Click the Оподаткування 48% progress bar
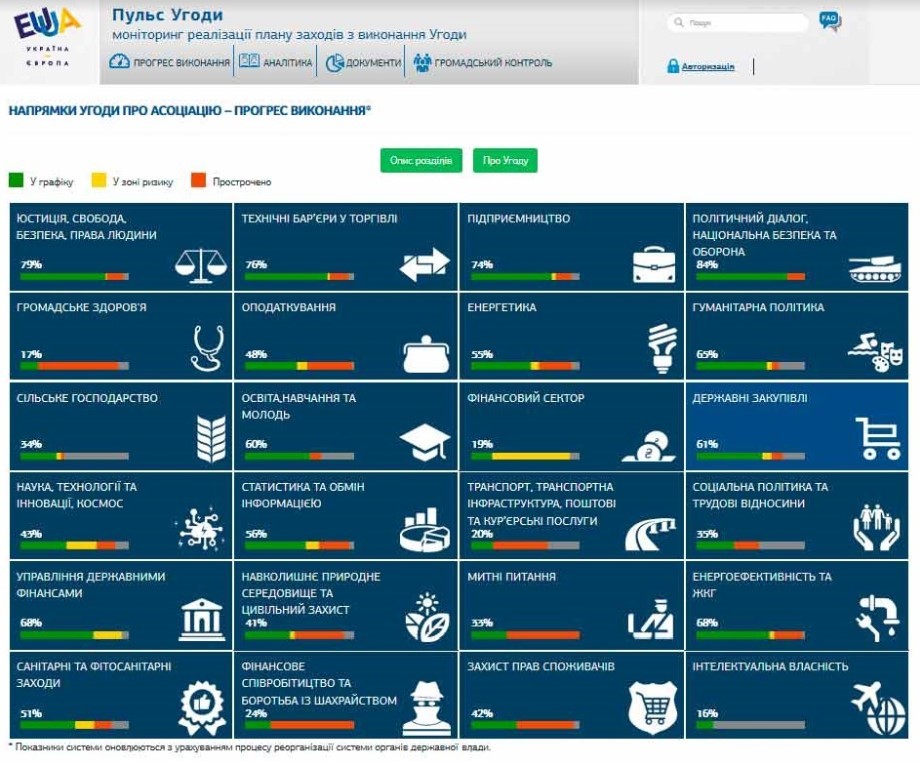920x762 pixels. tap(298, 366)
